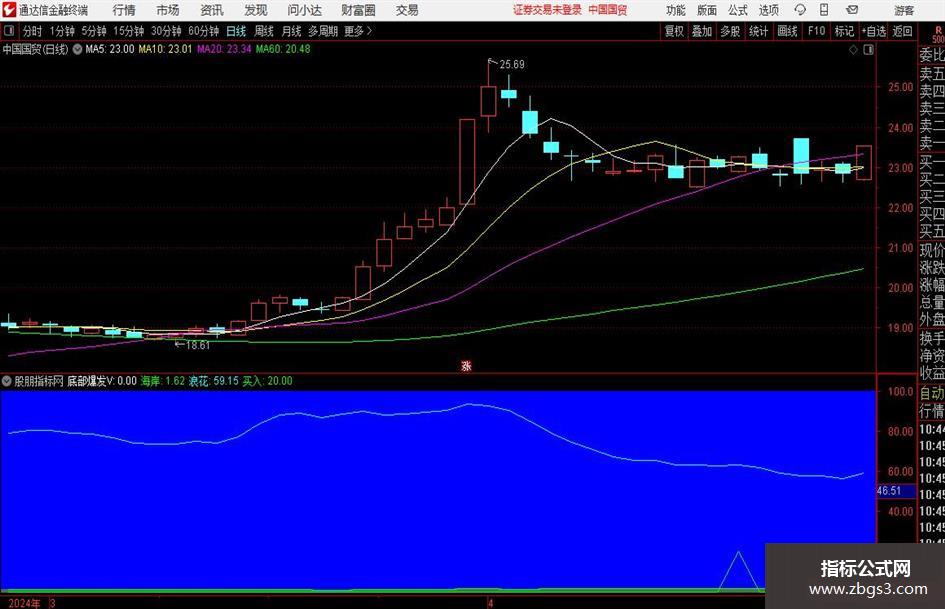Switch to 月线 monthly tab

tap(291, 31)
